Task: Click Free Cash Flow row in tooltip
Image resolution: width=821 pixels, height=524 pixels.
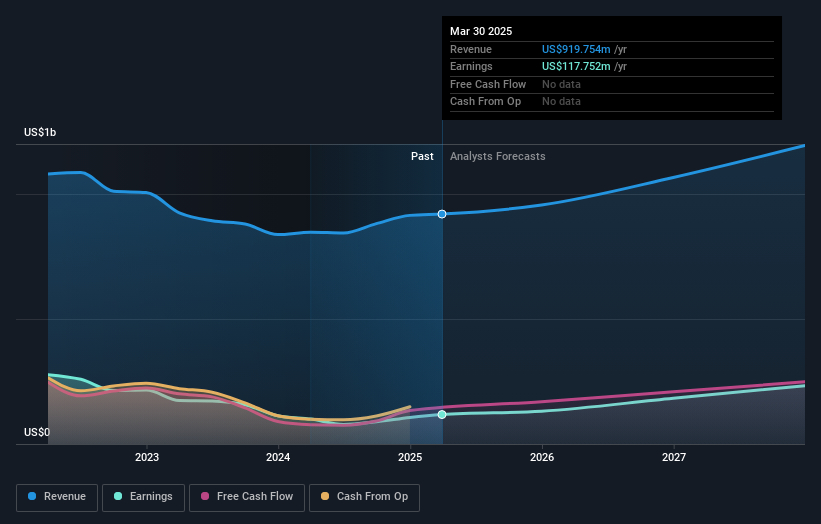Action: [612, 84]
